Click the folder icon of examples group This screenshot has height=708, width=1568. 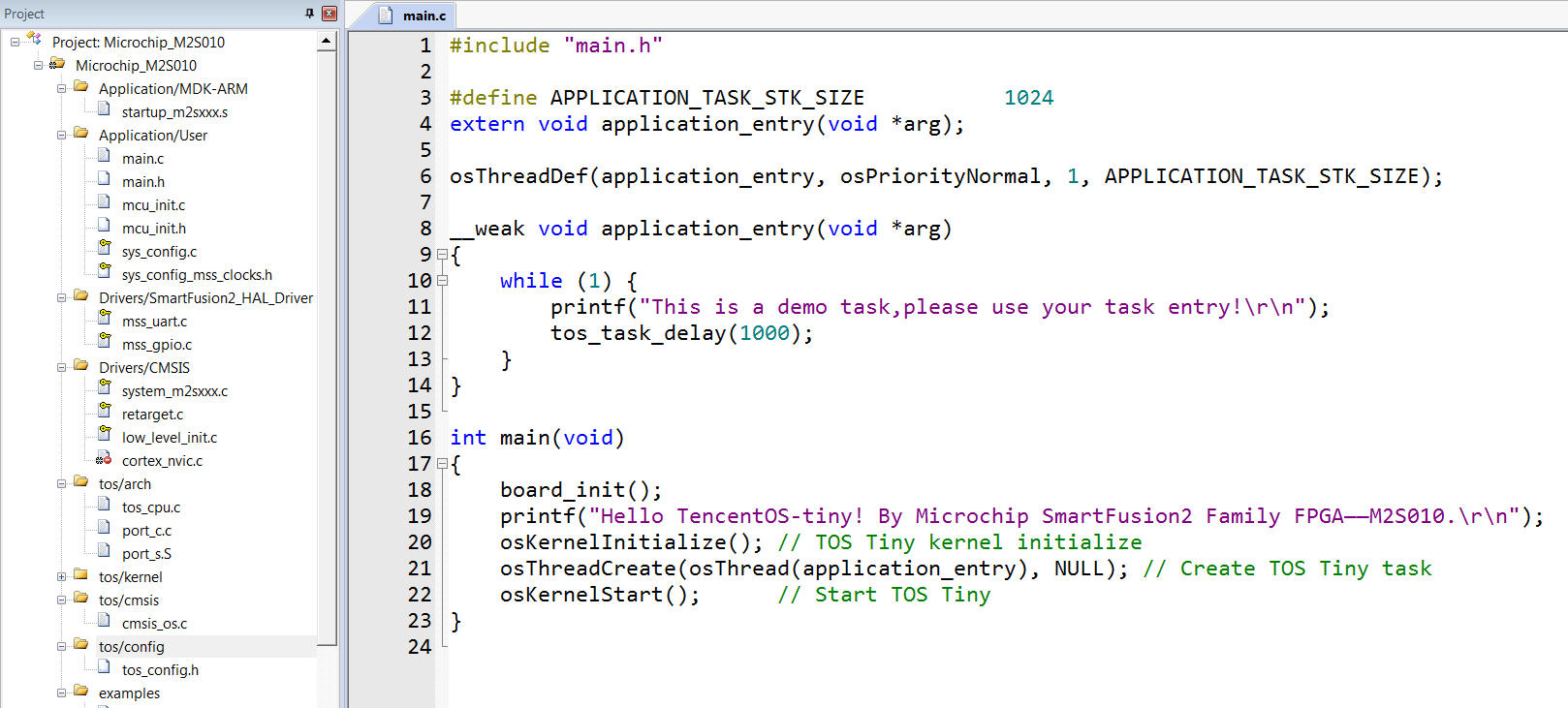81,692
